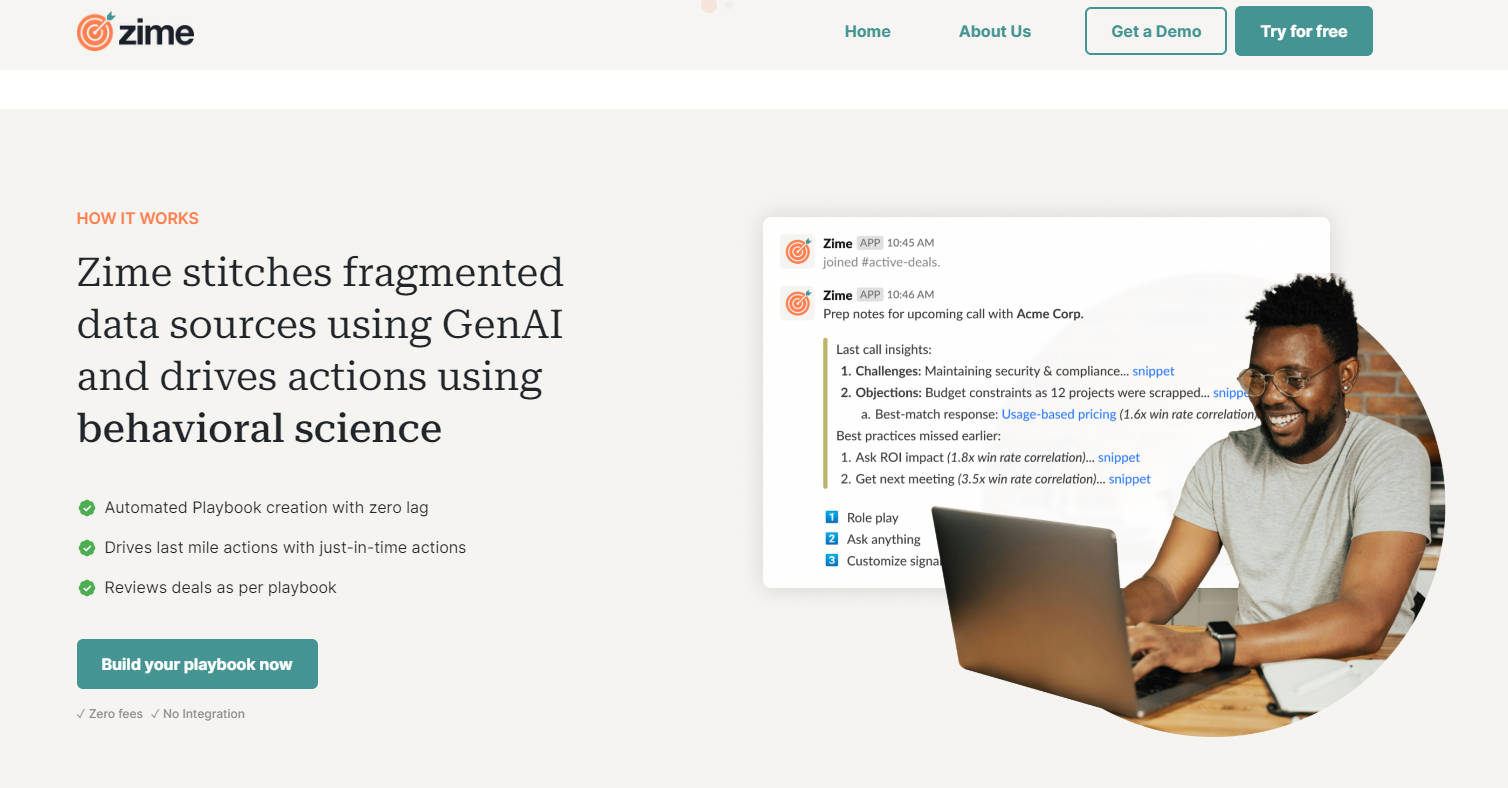
Task: Click the green checkmark beside Reviews deals as per playbook
Action: [x=87, y=588]
